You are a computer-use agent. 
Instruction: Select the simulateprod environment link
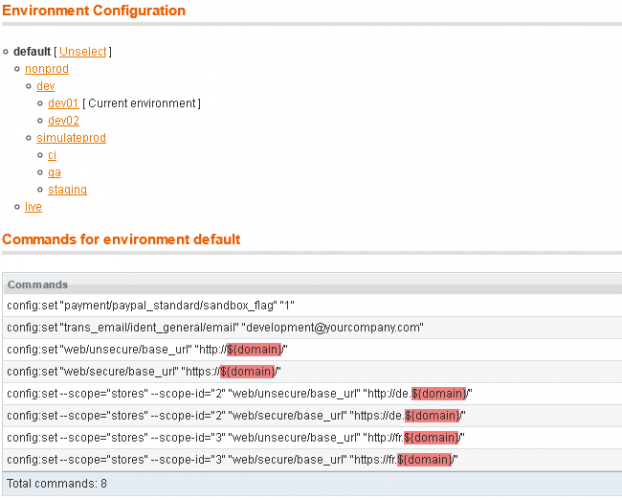click(71, 138)
